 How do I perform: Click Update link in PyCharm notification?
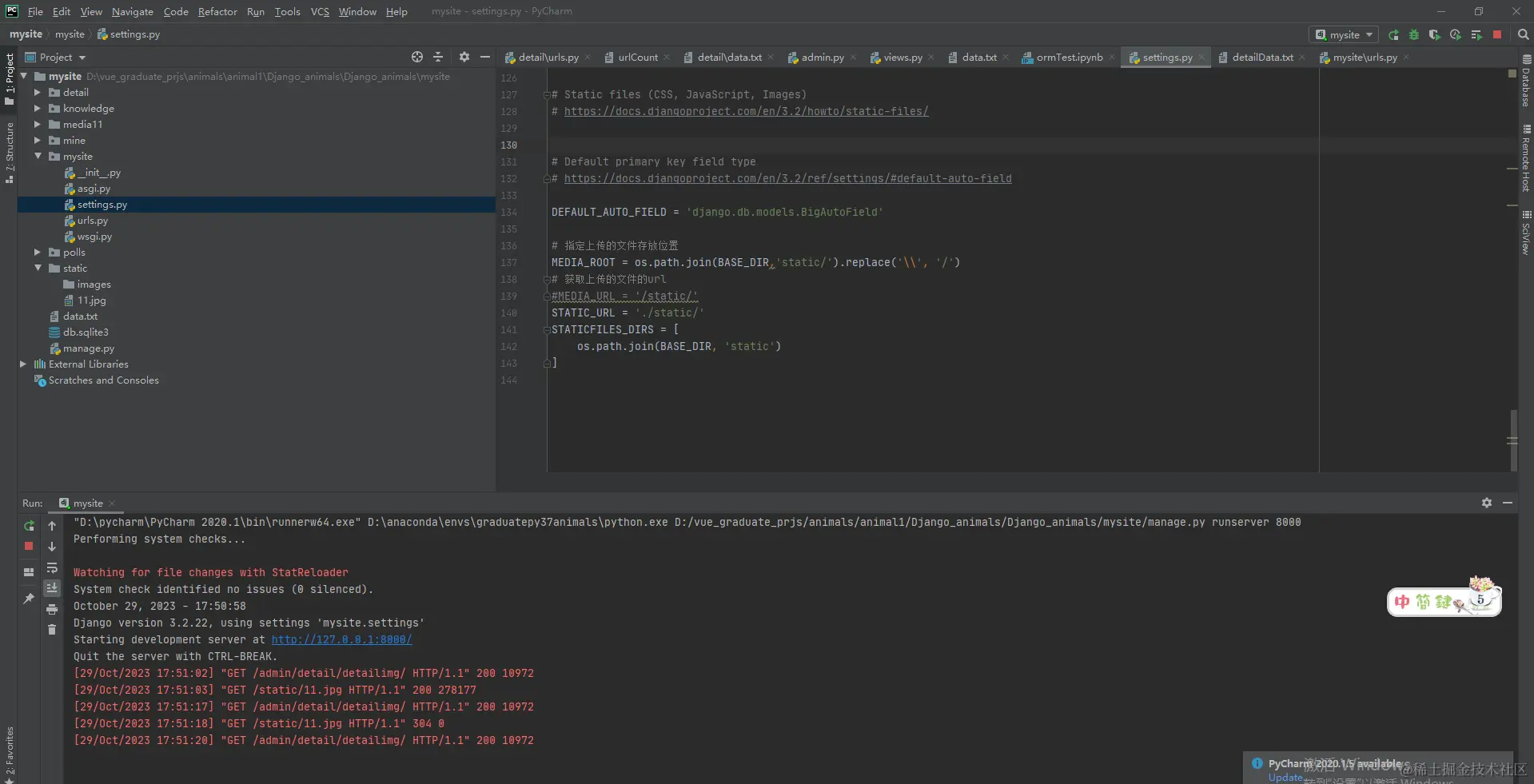(x=1285, y=778)
